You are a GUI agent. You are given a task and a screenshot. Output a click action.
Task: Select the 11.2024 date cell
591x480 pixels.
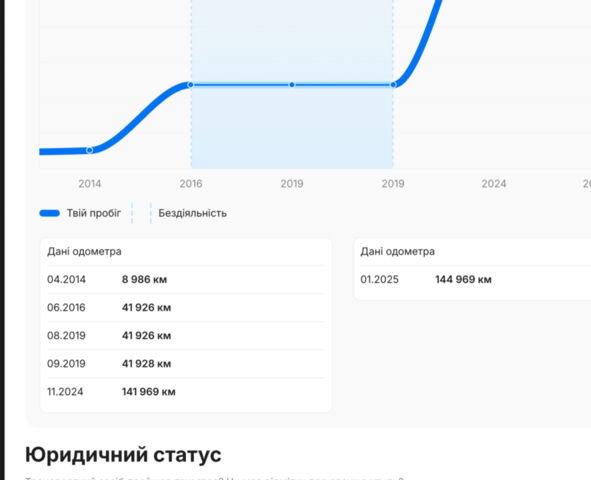65,392
